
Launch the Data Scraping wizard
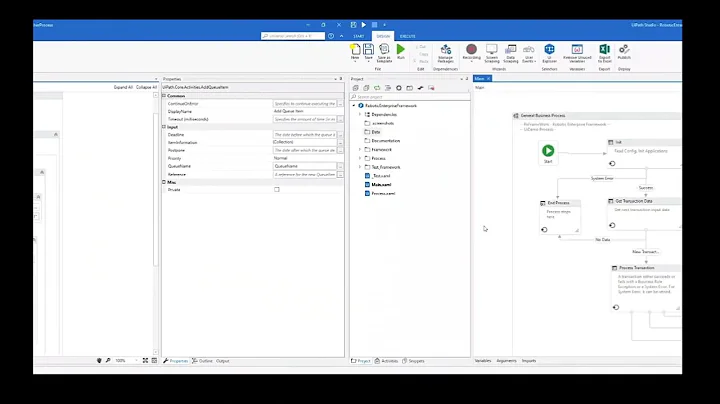(511, 53)
